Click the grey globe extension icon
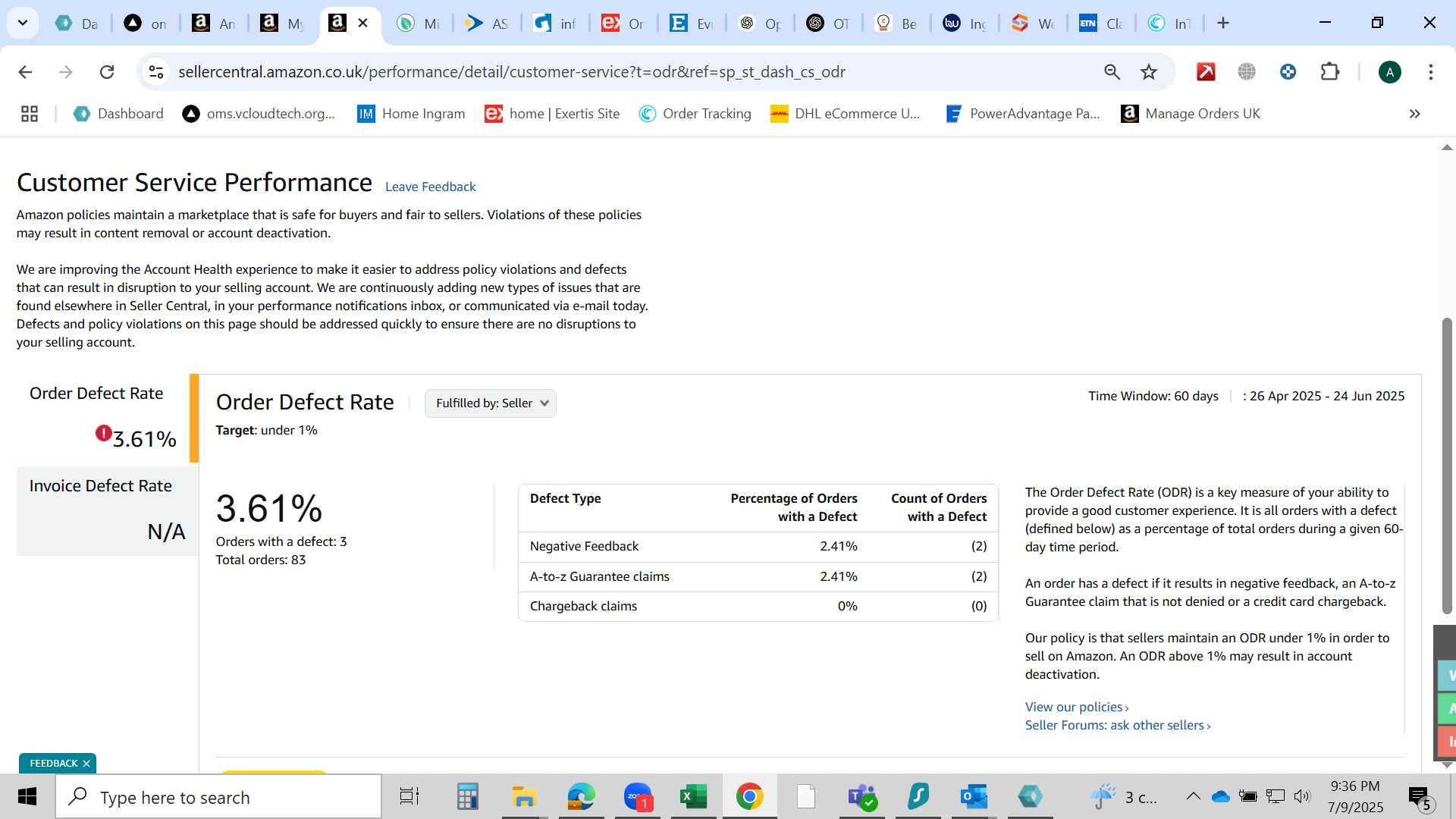Screen dimensions: 1456x819 pos(1247,72)
